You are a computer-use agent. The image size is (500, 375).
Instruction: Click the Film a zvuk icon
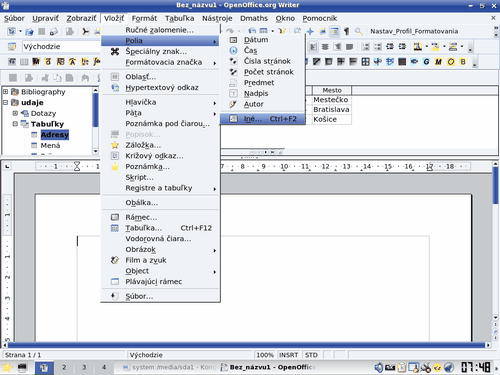coord(115,260)
